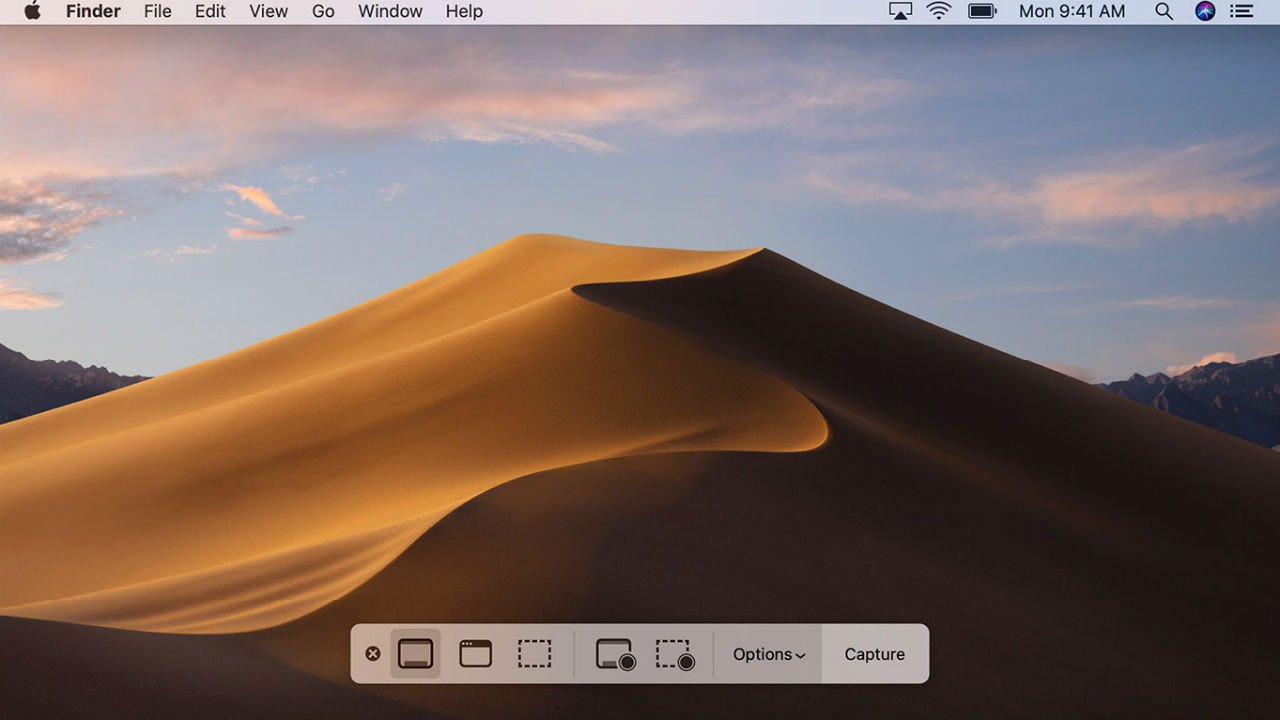Open the Help menu
The width and height of the screenshot is (1280, 720).
pos(464,12)
